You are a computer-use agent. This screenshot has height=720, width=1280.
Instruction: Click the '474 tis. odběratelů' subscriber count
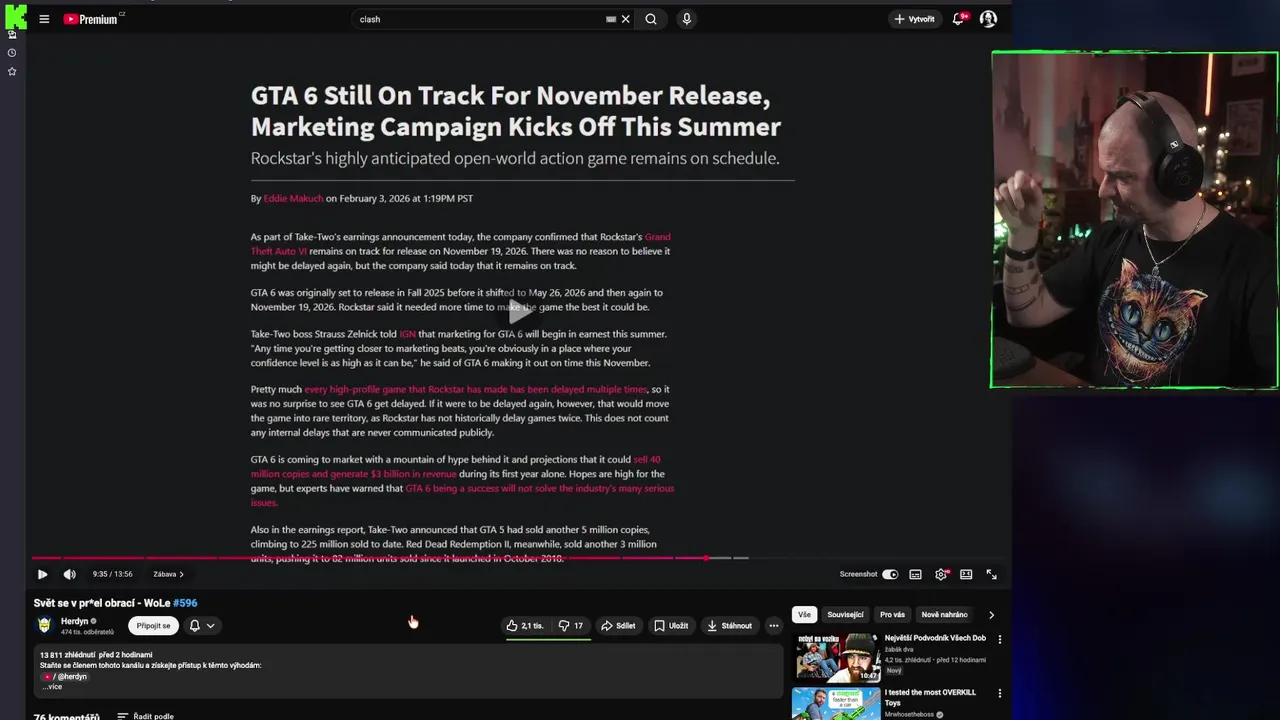pos(87,632)
